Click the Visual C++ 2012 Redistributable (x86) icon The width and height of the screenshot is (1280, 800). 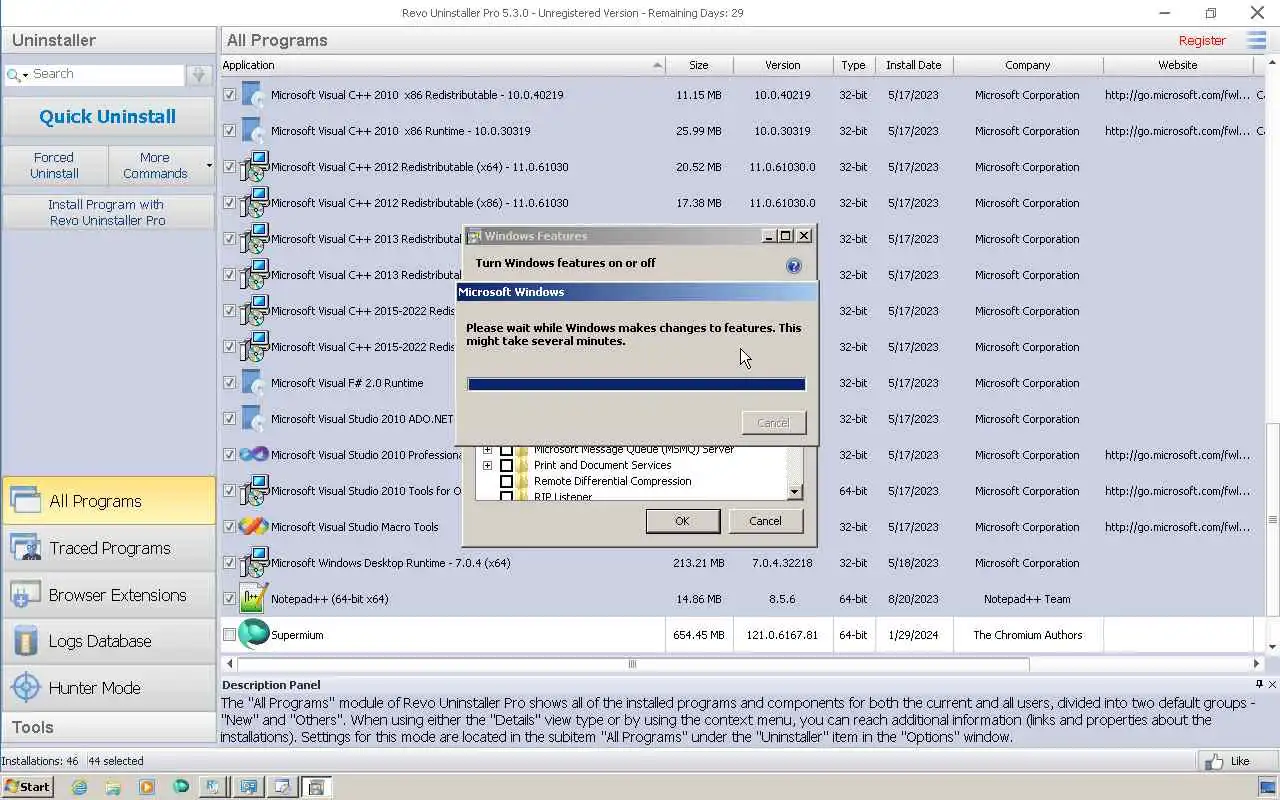pos(254,203)
